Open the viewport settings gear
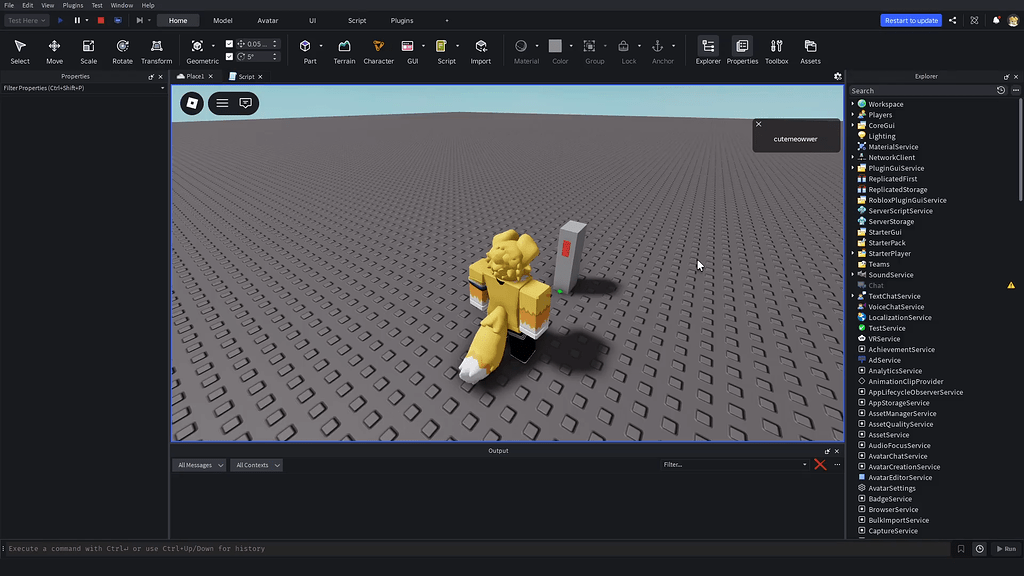The width and height of the screenshot is (1024, 576). pos(838,76)
